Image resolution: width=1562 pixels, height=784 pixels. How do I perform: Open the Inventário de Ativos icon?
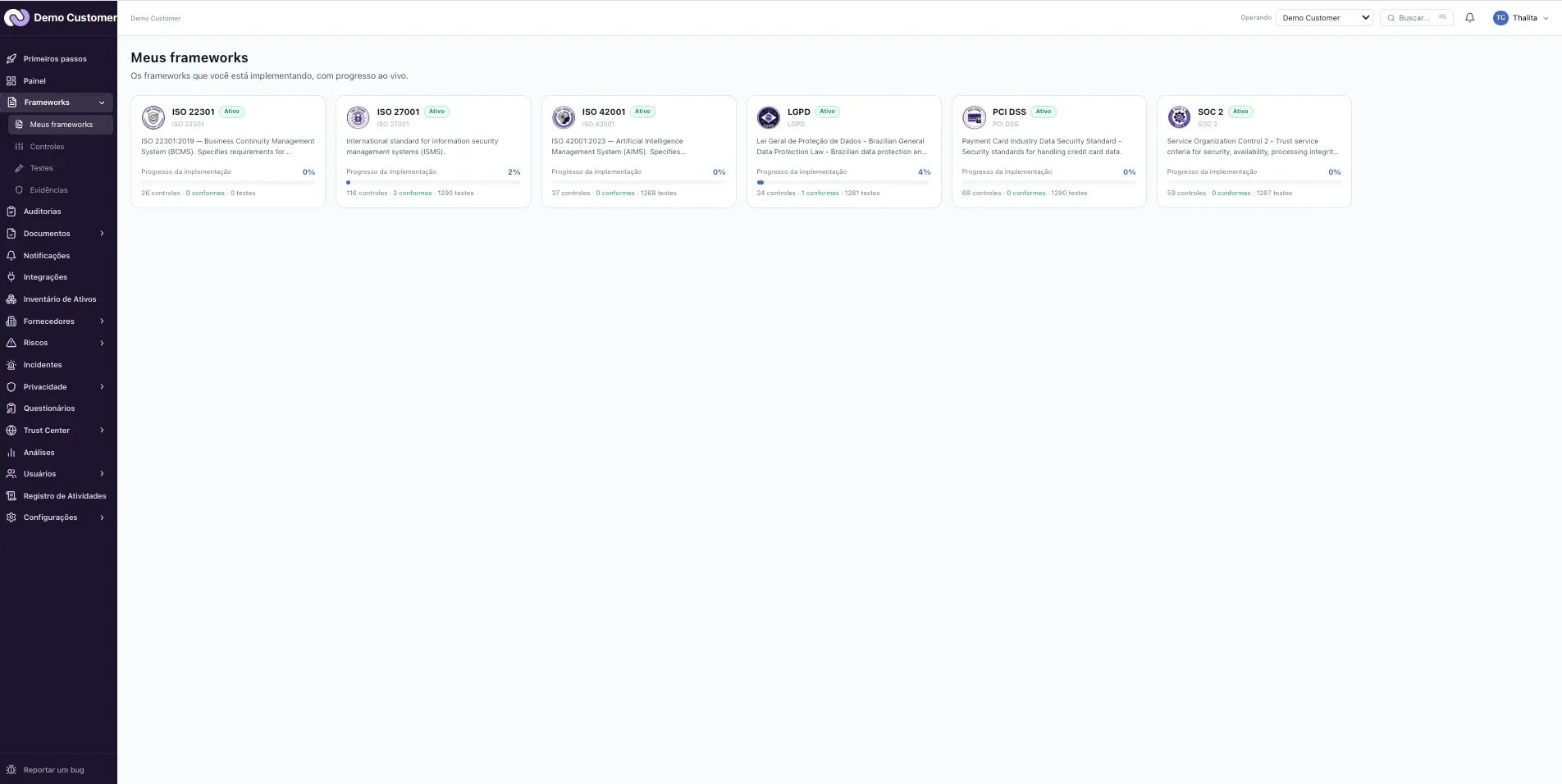11,299
